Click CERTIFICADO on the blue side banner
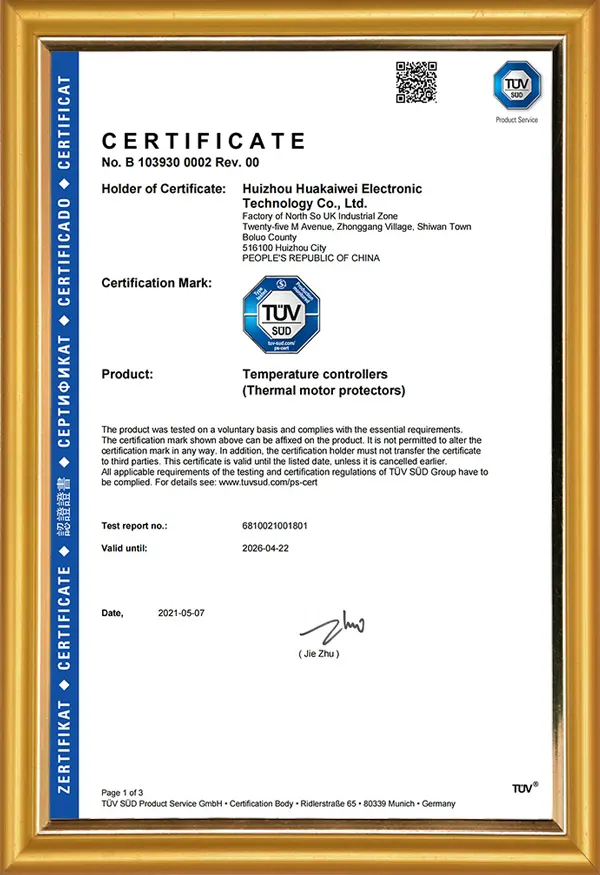Viewport: 600px width, 875px height. point(65,252)
